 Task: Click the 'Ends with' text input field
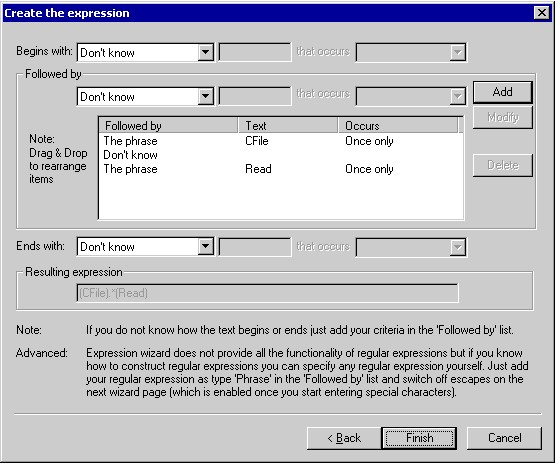[255, 246]
